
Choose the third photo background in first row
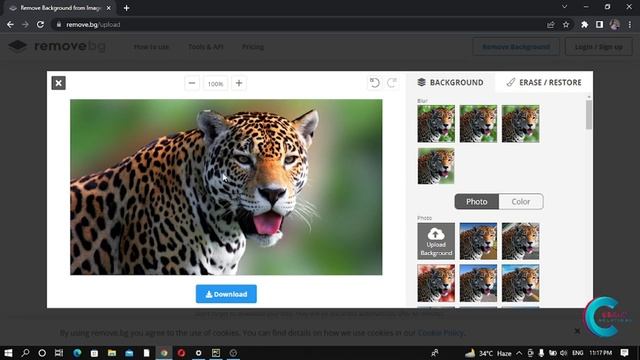coord(520,241)
